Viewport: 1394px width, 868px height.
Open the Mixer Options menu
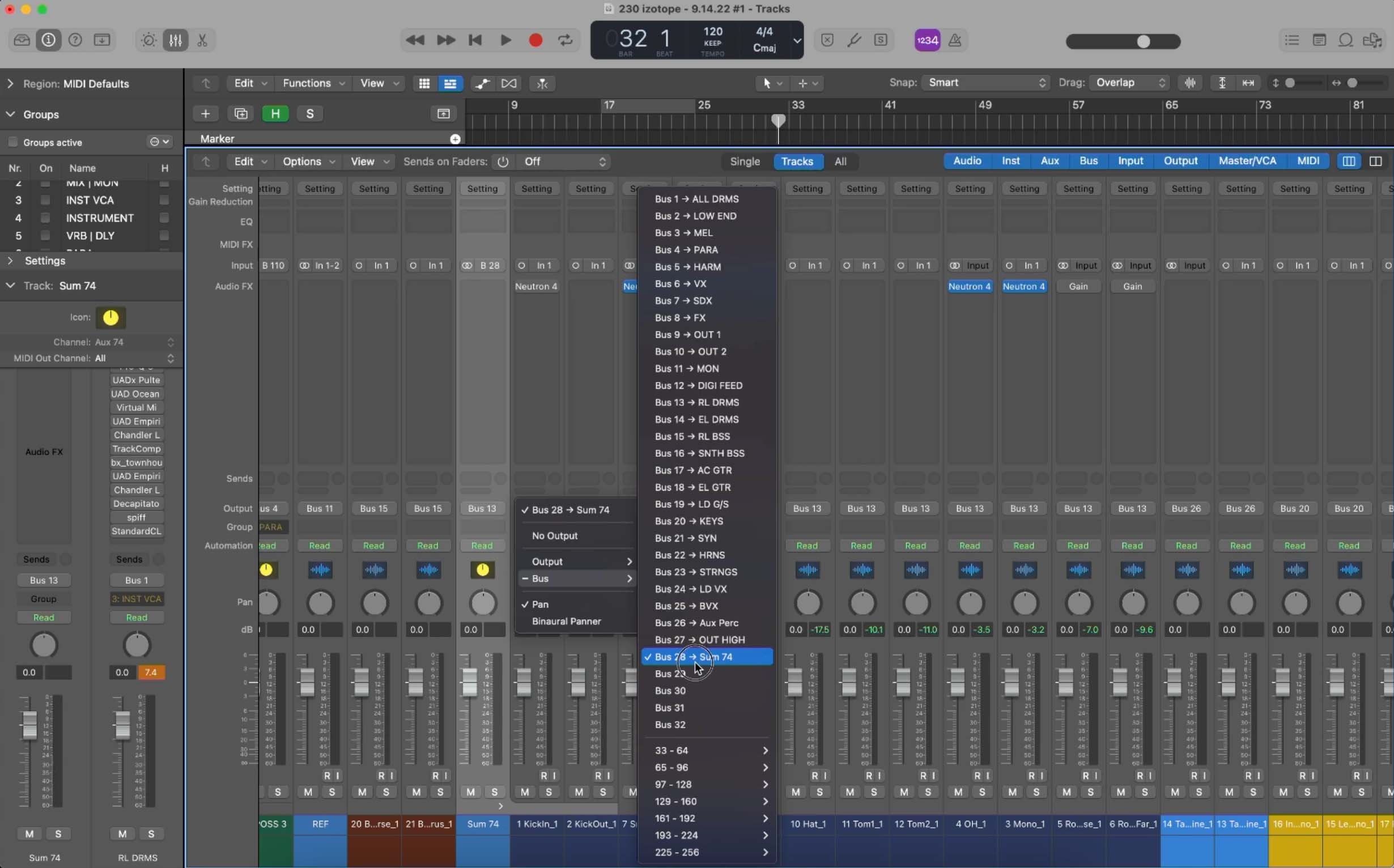click(x=308, y=162)
